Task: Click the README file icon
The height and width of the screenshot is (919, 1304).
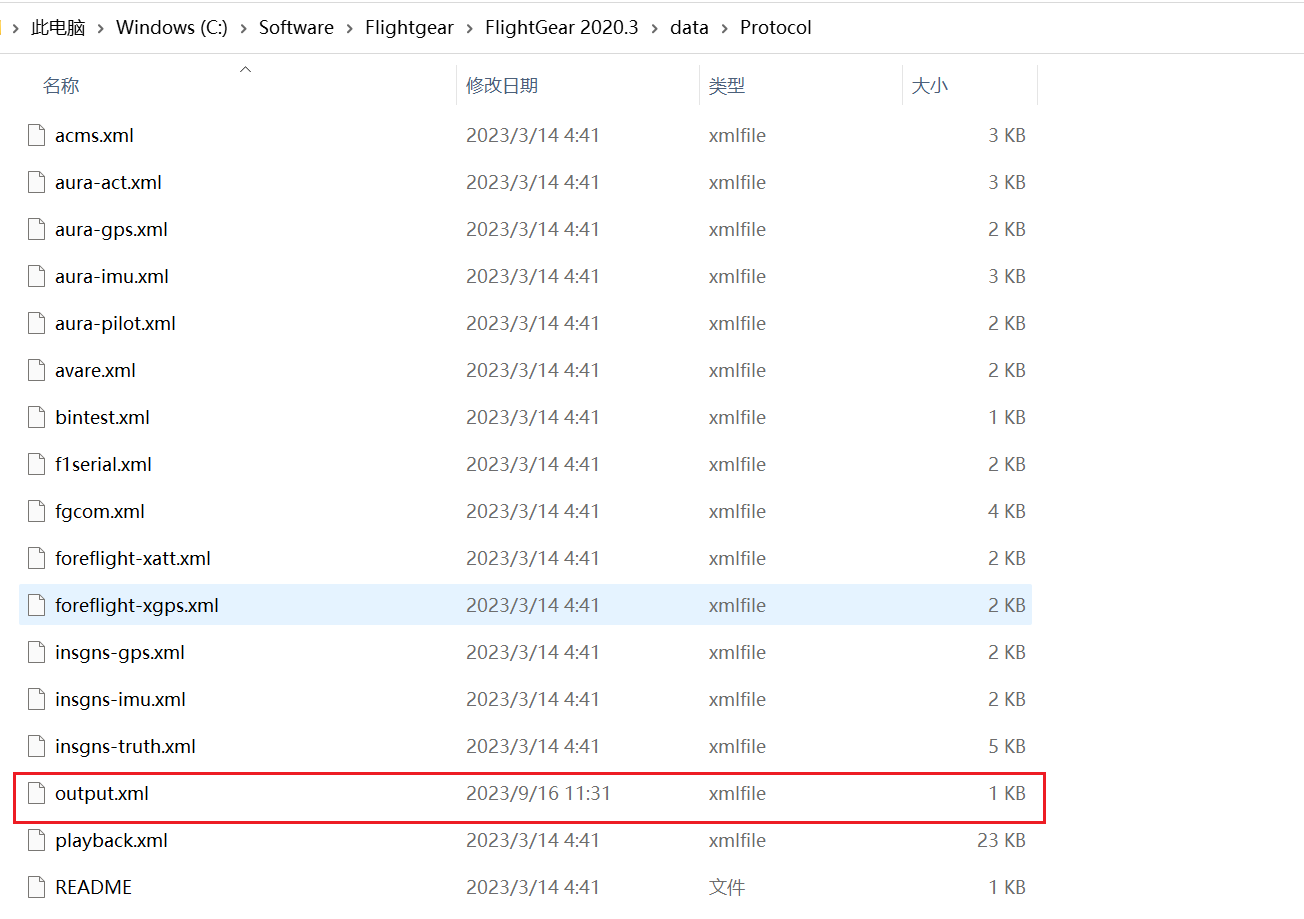Action: 35,887
